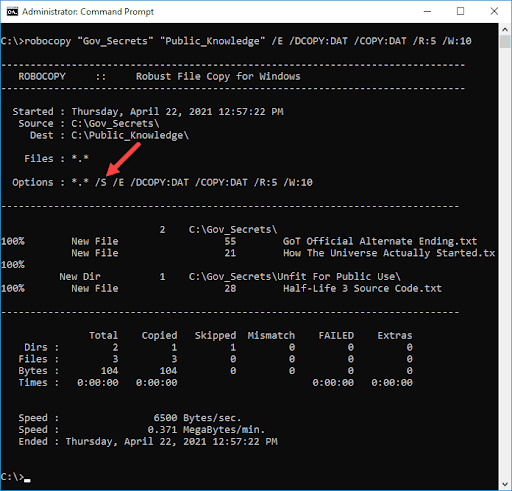This screenshot has width=512, height=491.
Task: Click the /S option the arrow points to
Action: pos(101,182)
